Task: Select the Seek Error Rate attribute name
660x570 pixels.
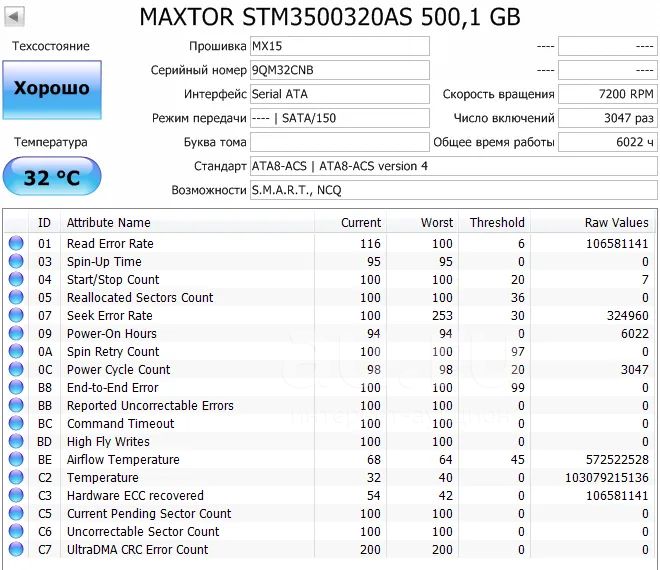Action: pyautogui.click(x=110, y=315)
